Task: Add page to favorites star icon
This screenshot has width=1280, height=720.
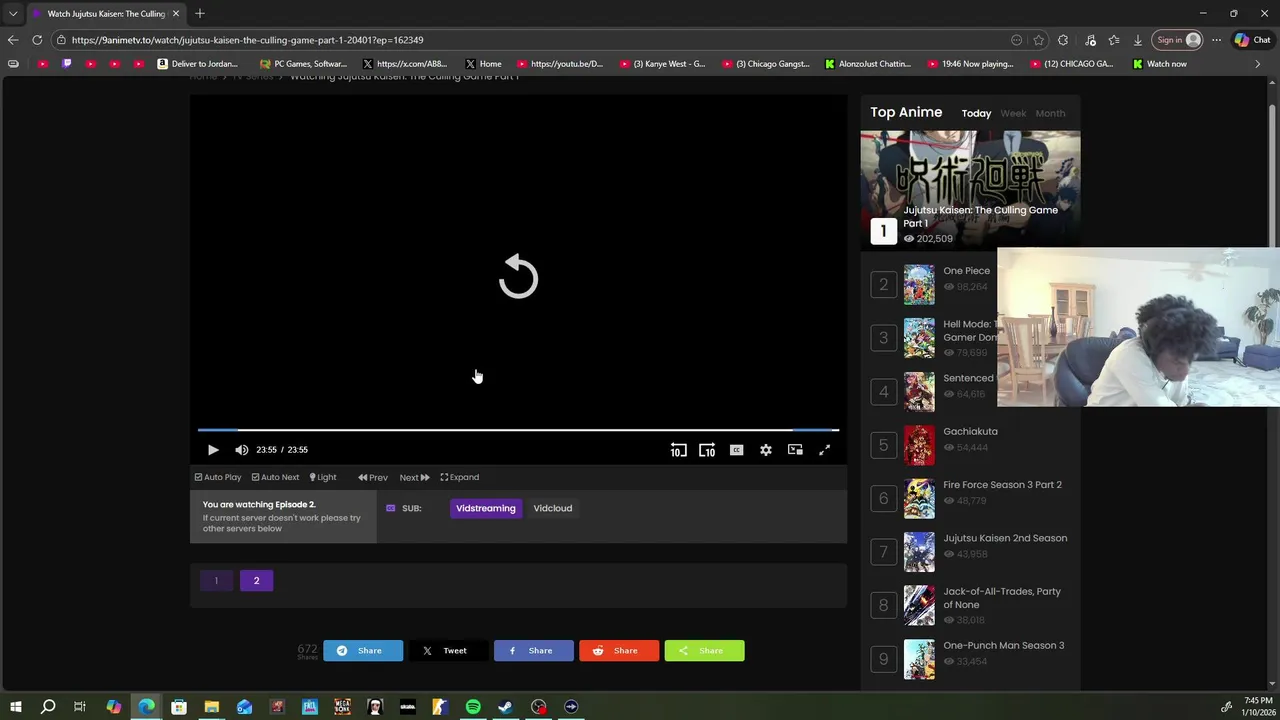Action: [1039, 40]
